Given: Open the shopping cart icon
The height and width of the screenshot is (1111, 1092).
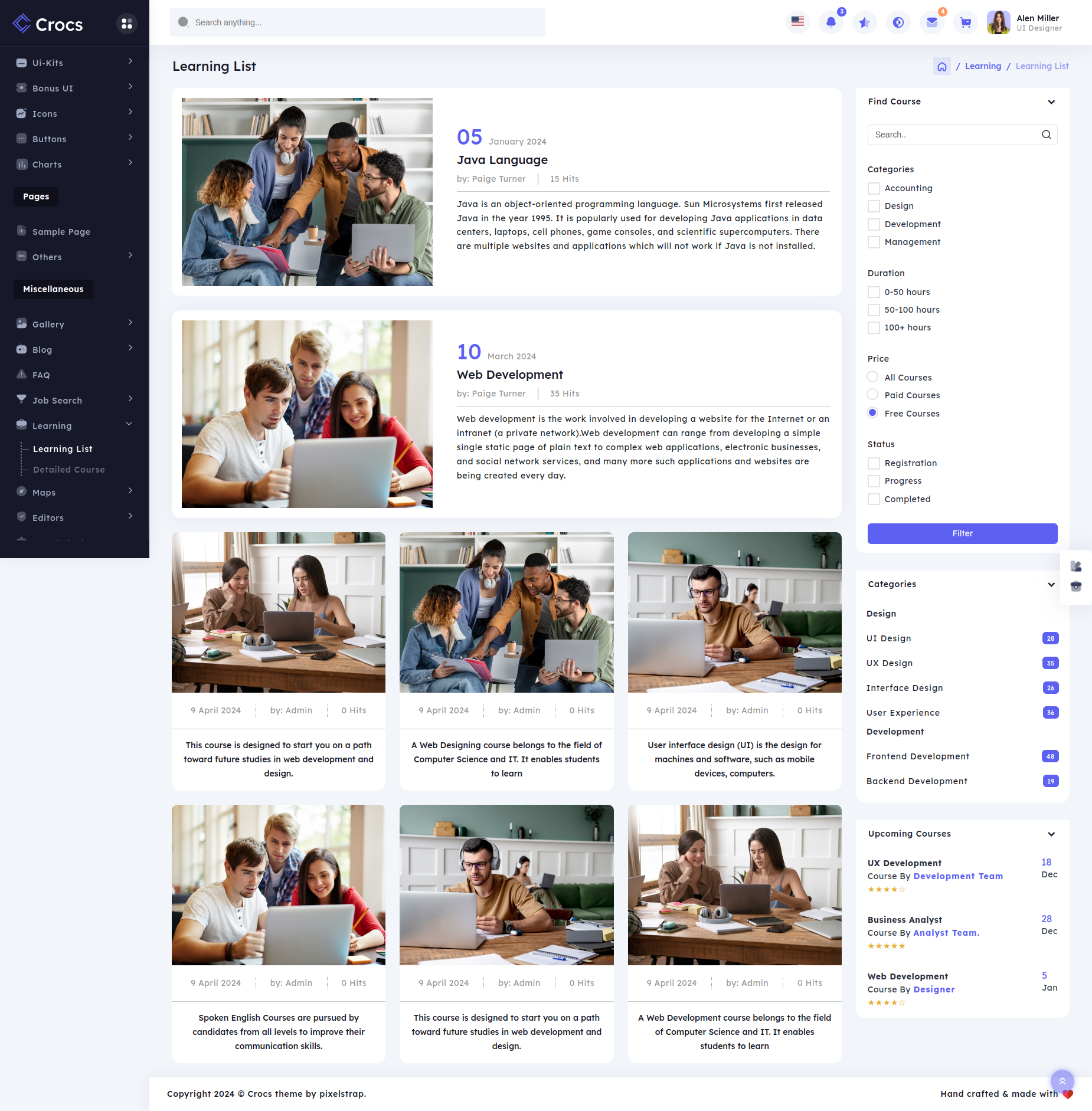Looking at the screenshot, I should click(966, 22).
